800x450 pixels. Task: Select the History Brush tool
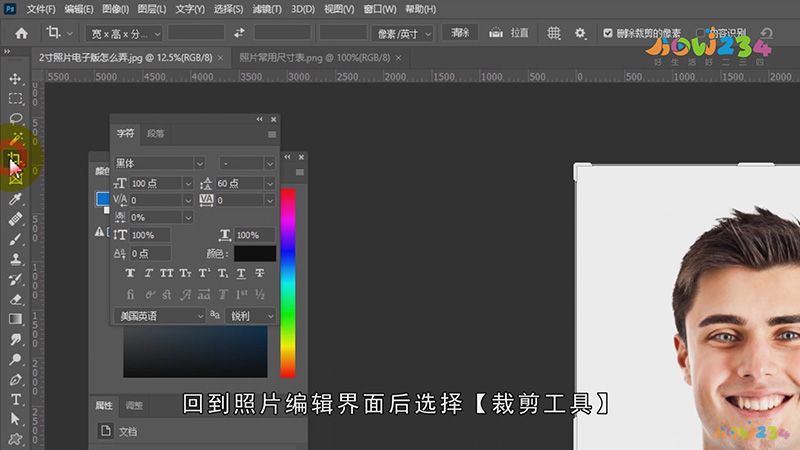coord(15,279)
